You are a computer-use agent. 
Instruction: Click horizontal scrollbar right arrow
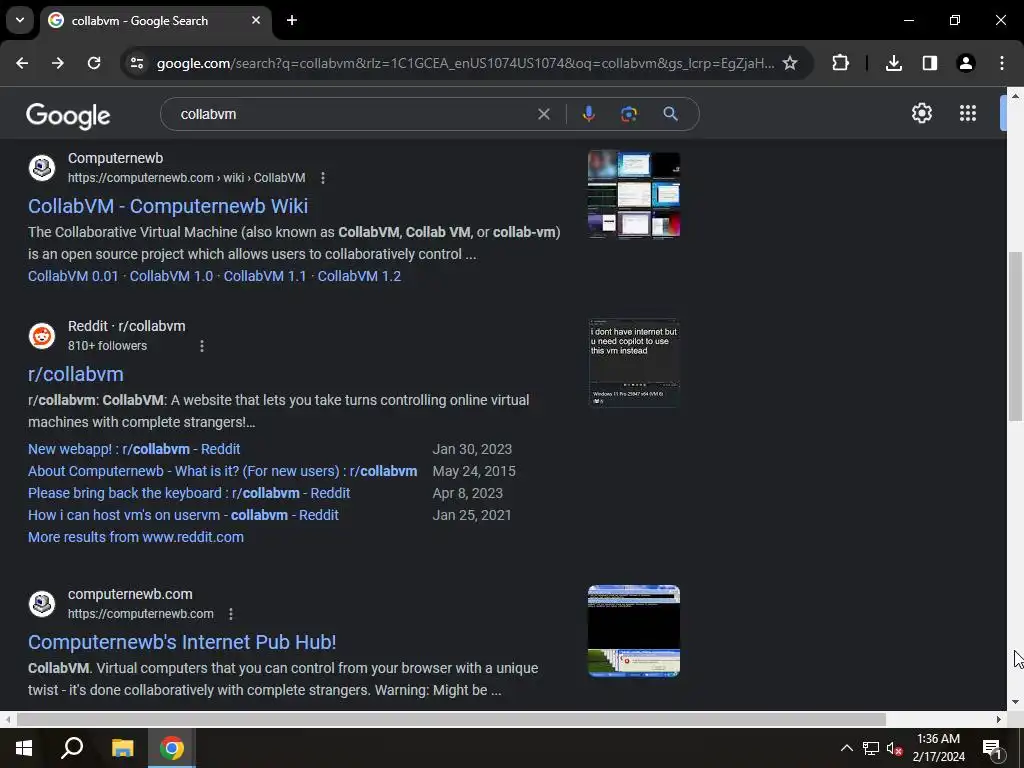click(999, 720)
